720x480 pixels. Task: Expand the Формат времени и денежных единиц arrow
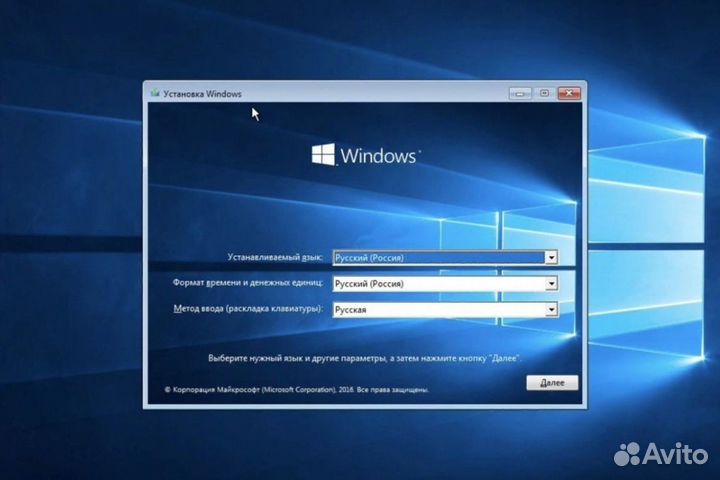click(551, 284)
